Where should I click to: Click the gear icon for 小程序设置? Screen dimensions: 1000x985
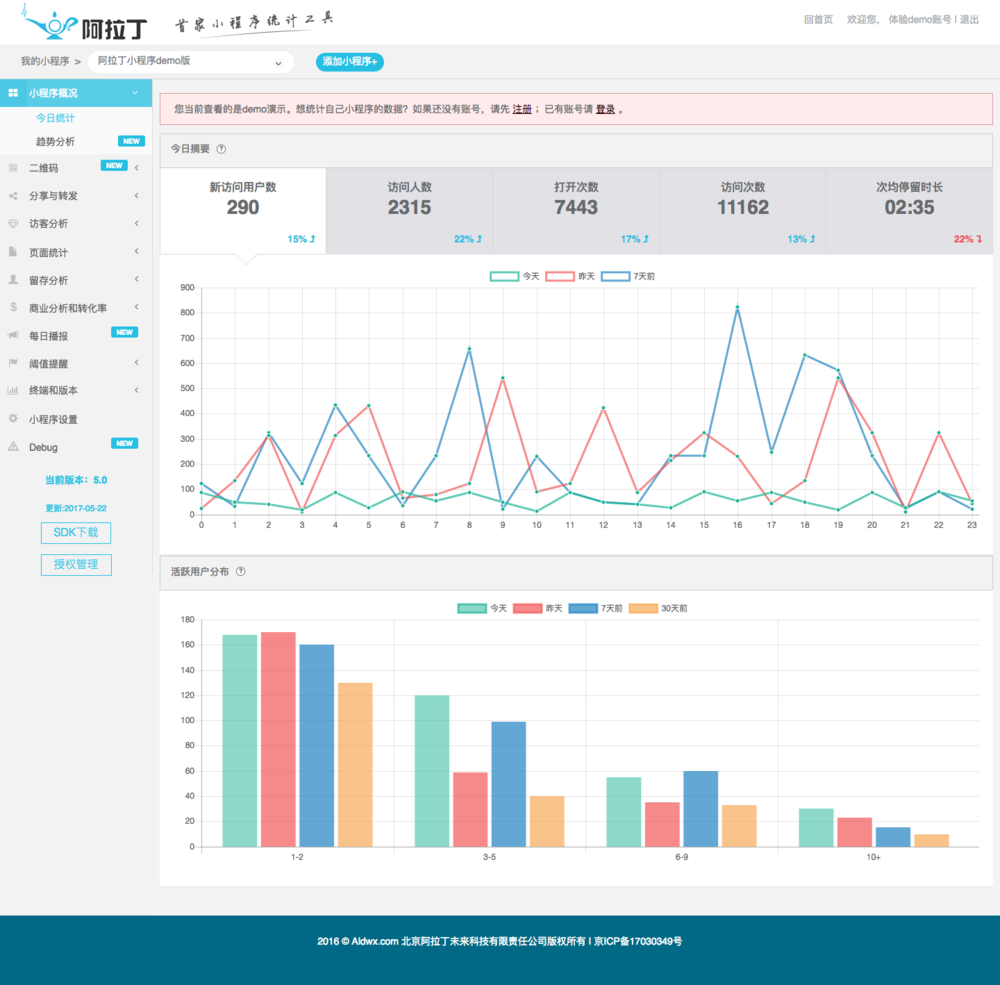coord(13,419)
